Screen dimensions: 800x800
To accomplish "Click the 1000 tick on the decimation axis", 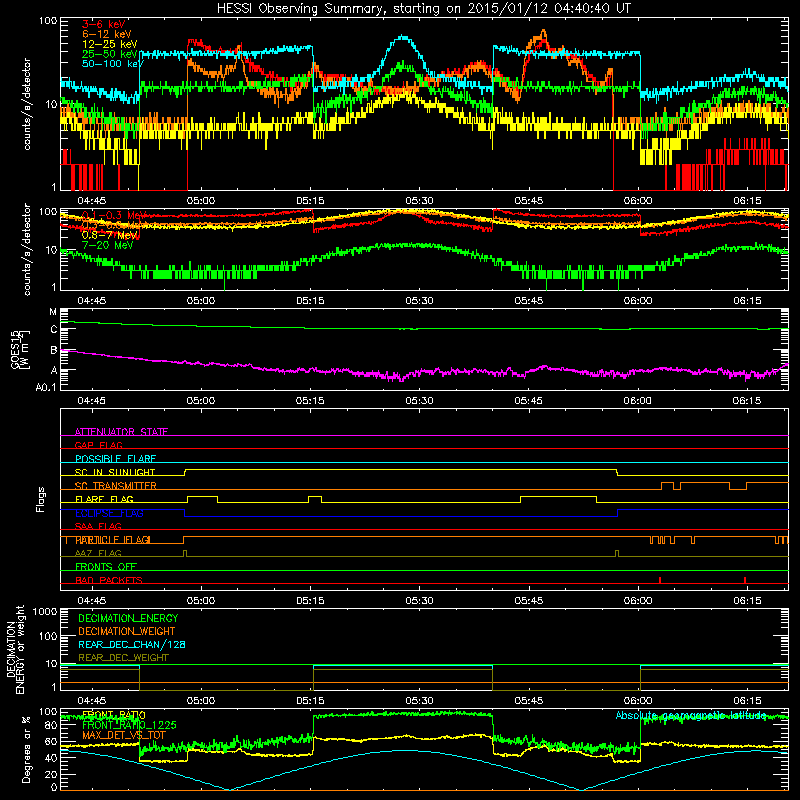I will click(x=45, y=612).
